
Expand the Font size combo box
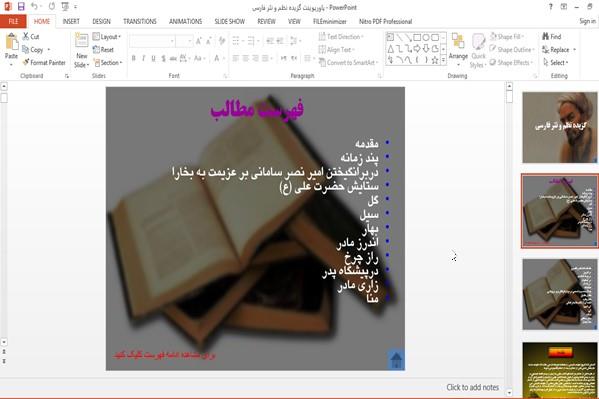click(190, 41)
